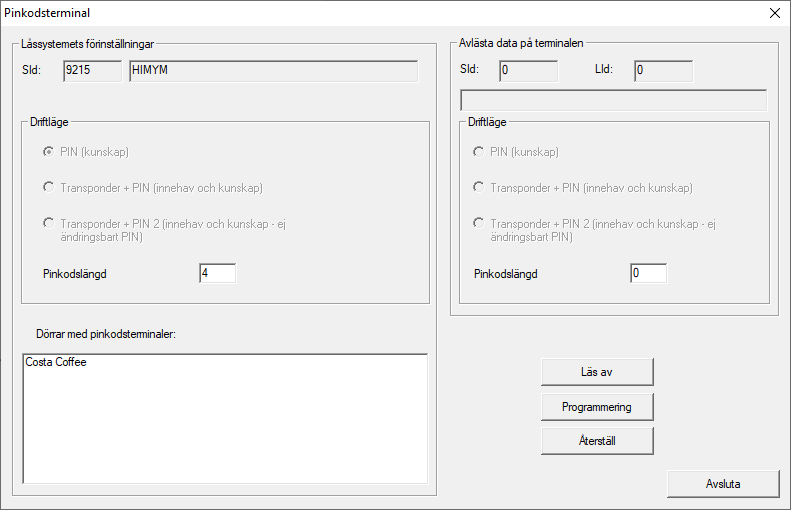Click the Återställ button

point(597,440)
